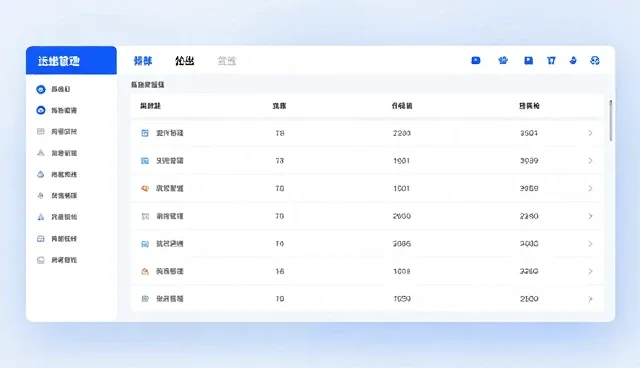This screenshot has height=368, width=640.
Task: Select the value 3939
Action: 529,161
